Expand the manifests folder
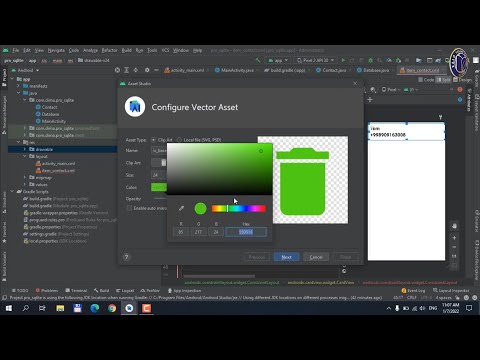This screenshot has height=360, width=480. (19, 86)
